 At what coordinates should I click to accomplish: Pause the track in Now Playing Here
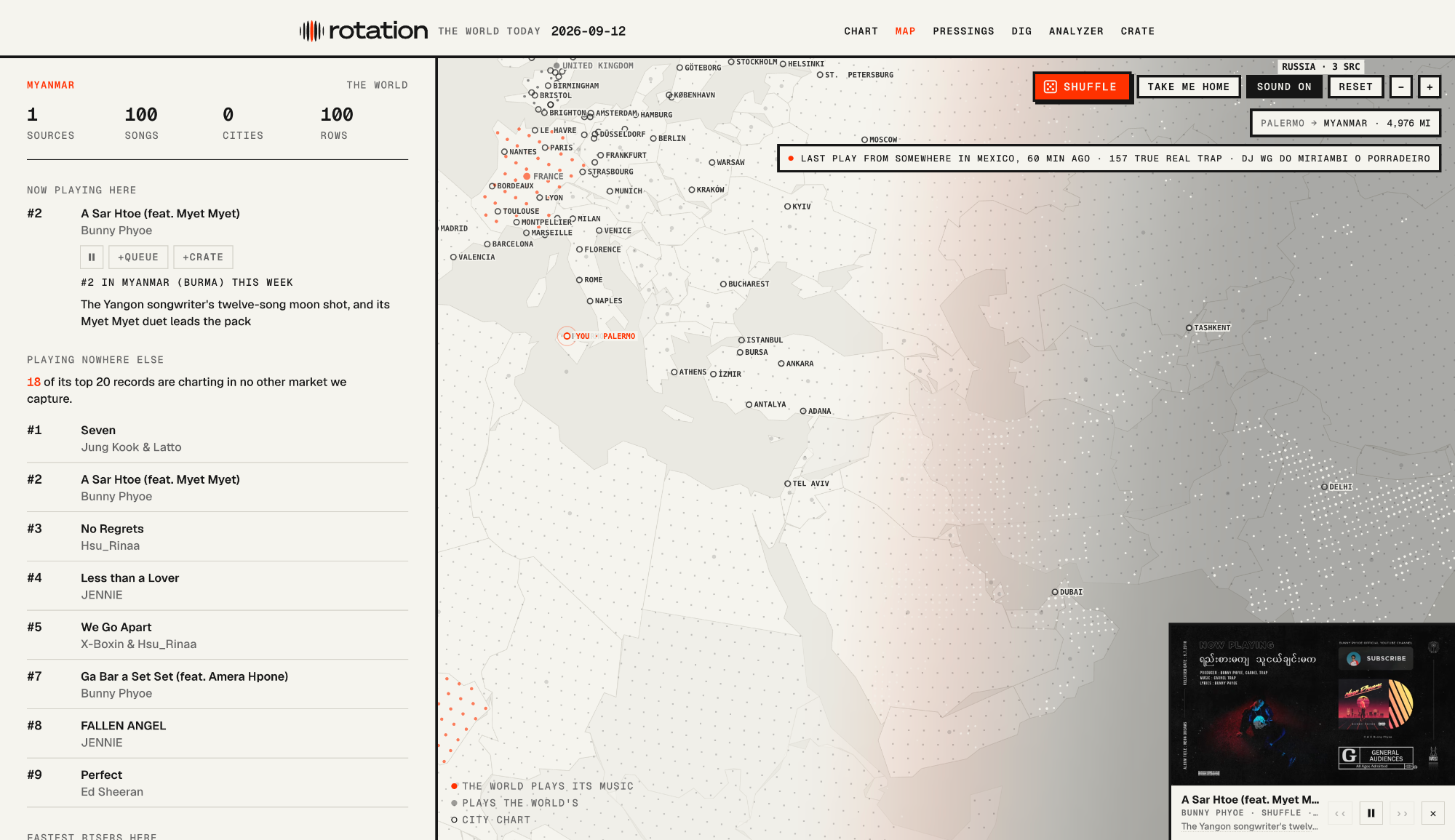point(92,257)
